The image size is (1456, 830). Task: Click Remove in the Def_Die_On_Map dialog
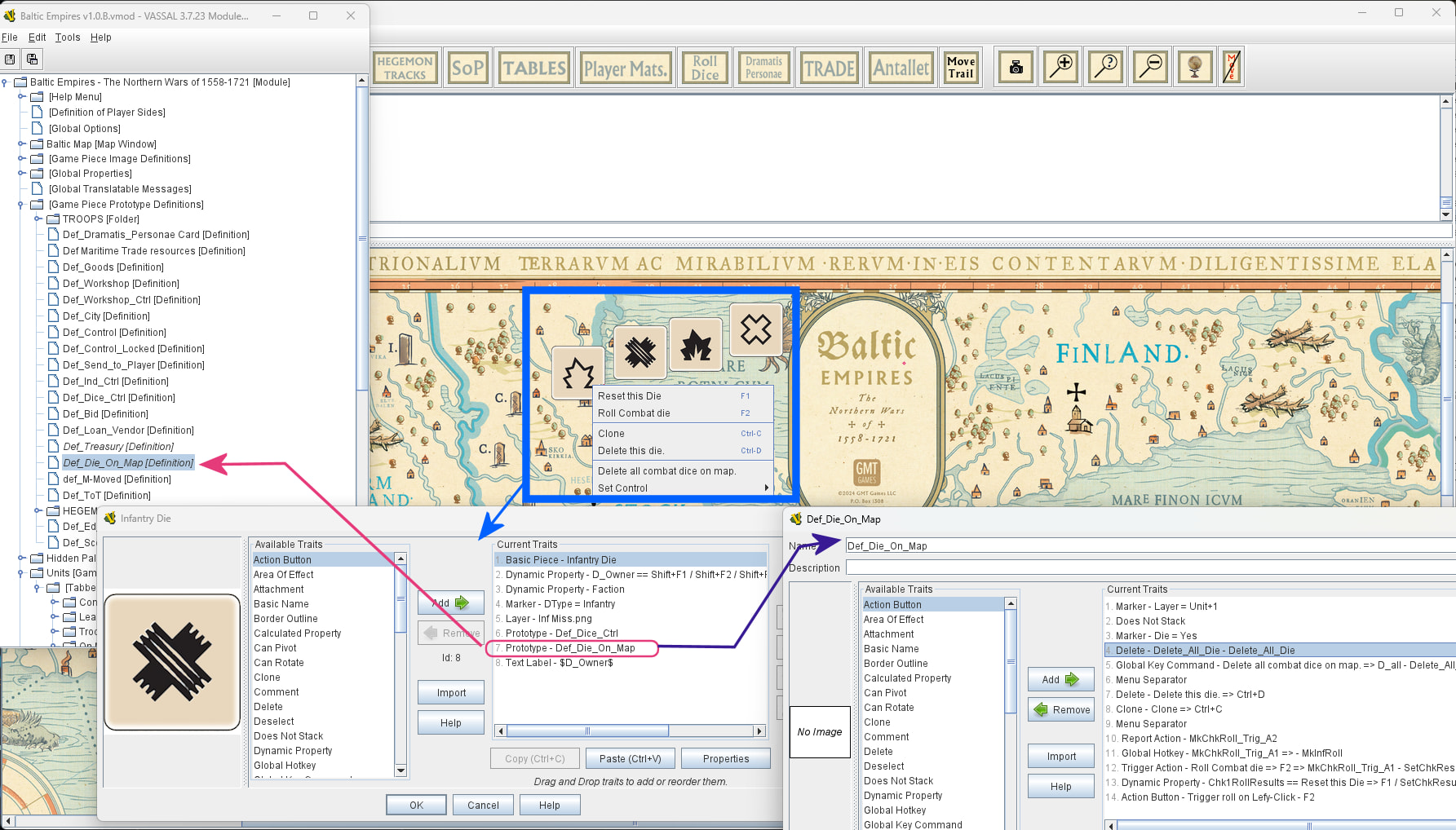pyautogui.click(x=1061, y=709)
